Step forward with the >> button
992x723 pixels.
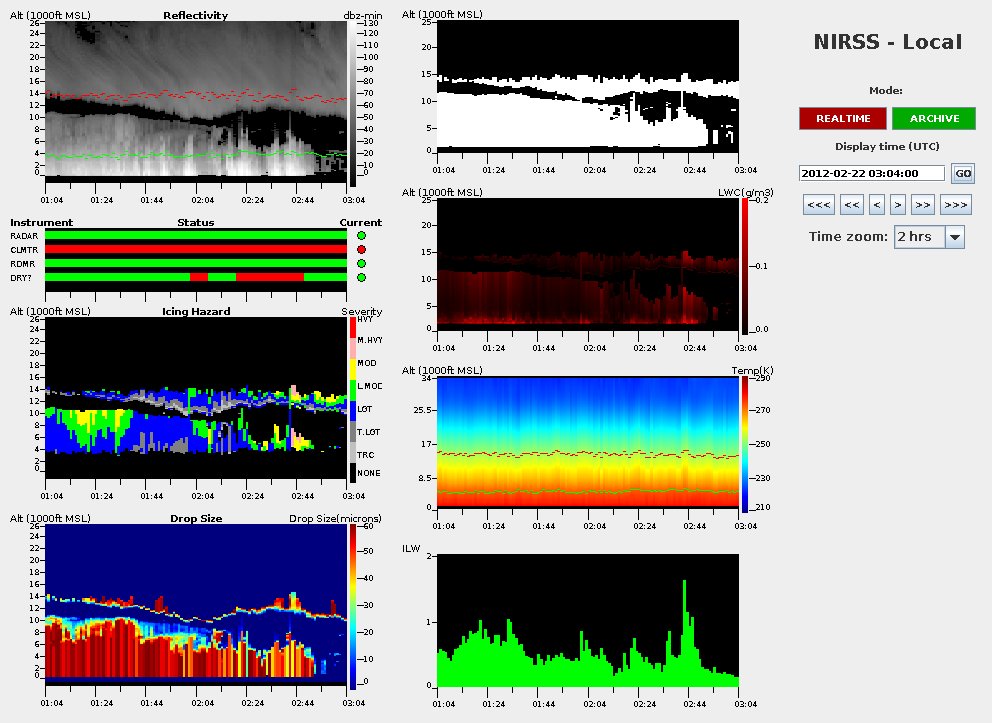(923, 205)
